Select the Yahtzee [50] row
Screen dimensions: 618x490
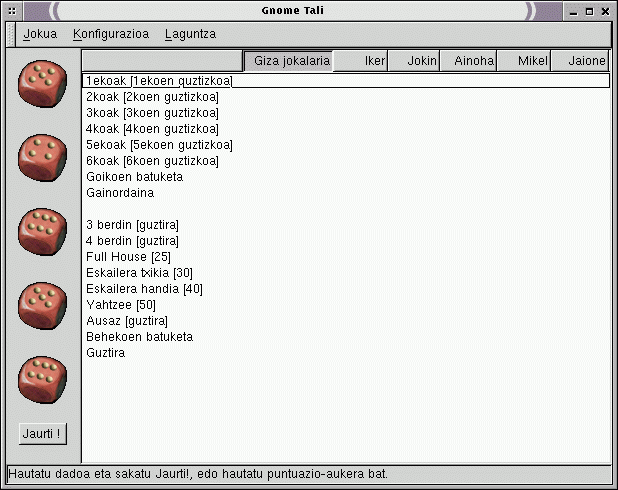(x=346, y=305)
